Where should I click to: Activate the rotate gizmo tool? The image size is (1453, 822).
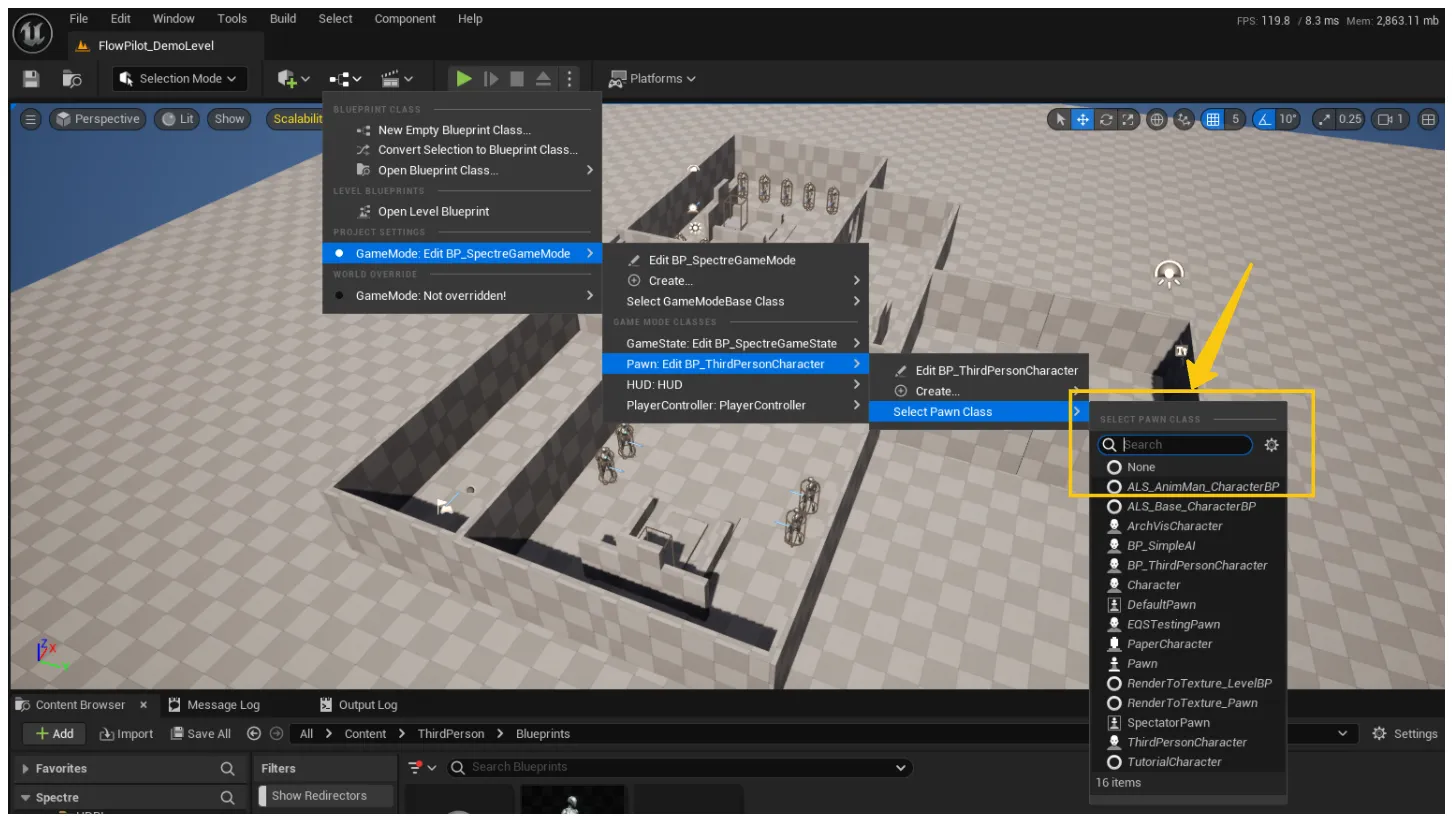pos(1106,119)
